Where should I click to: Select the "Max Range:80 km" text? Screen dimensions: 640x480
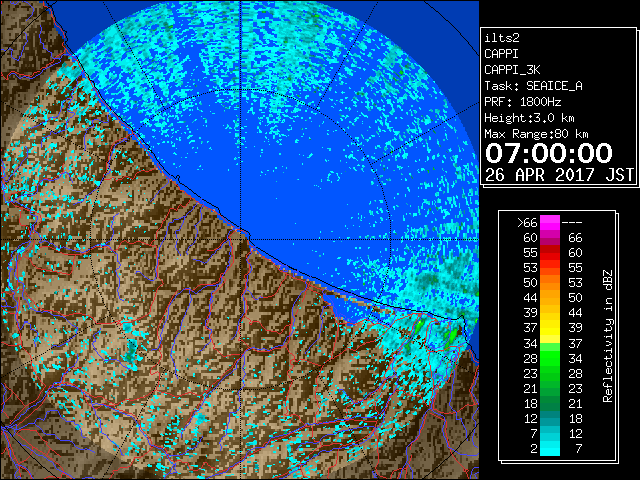pyautogui.click(x=536, y=134)
